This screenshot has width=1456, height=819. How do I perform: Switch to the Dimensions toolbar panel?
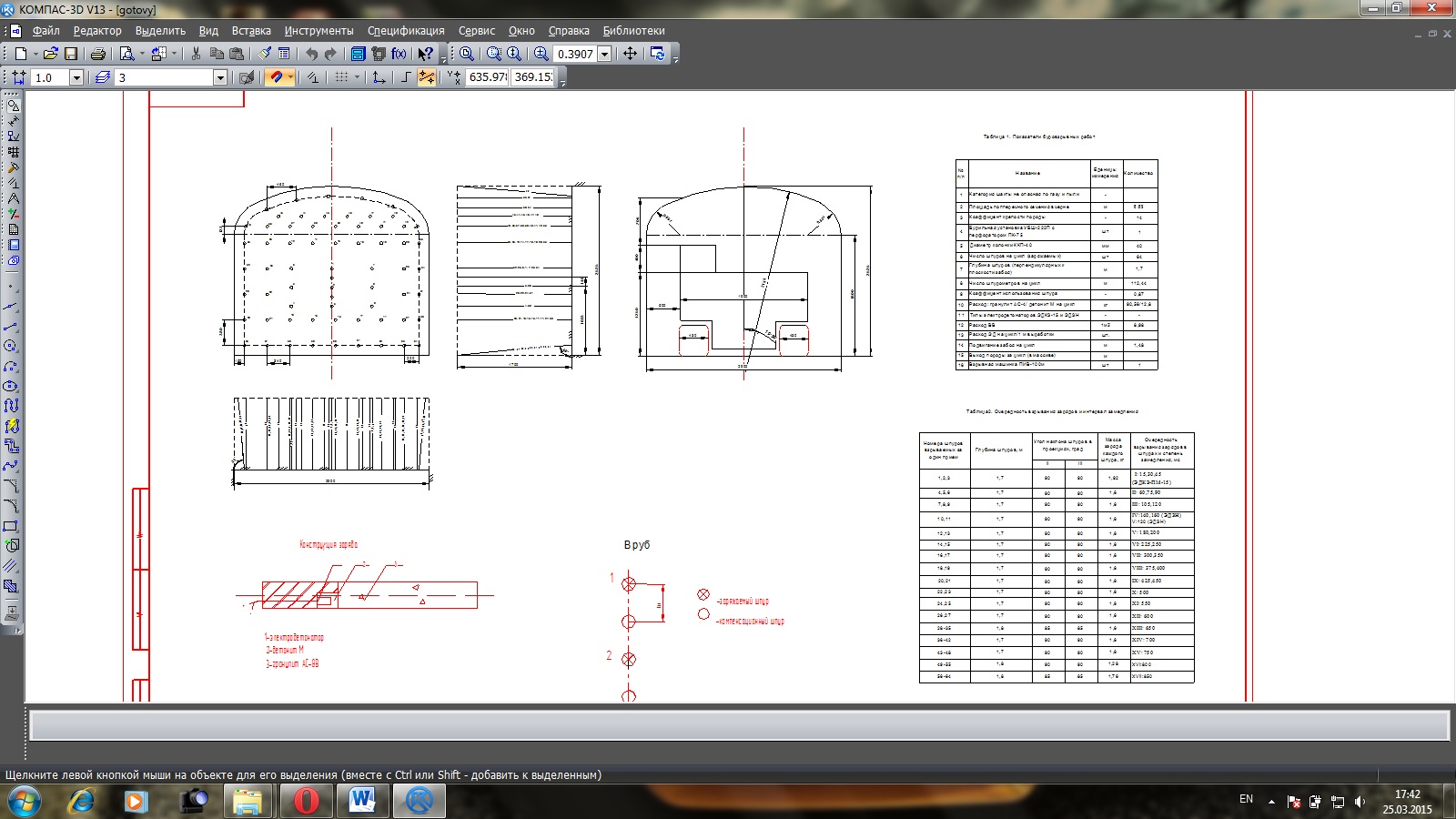pyautogui.click(x=13, y=121)
